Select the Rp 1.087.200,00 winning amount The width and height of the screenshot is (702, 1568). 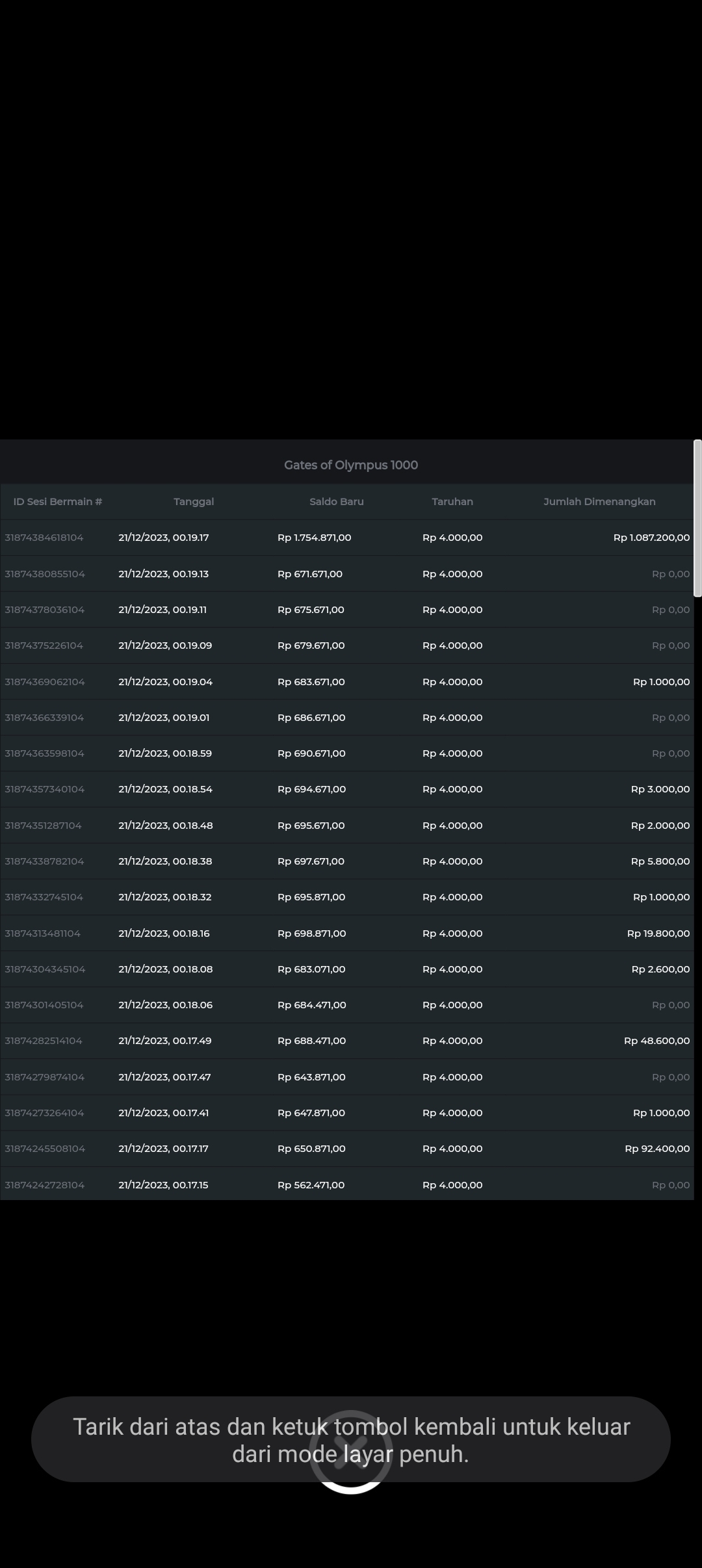tap(651, 538)
